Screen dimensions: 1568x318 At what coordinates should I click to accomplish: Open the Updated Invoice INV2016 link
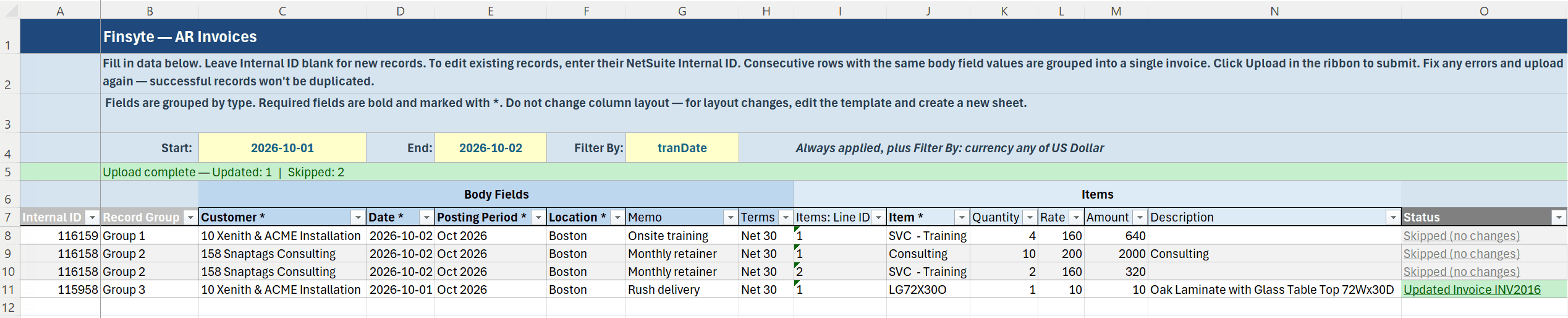(x=1472, y=290)
